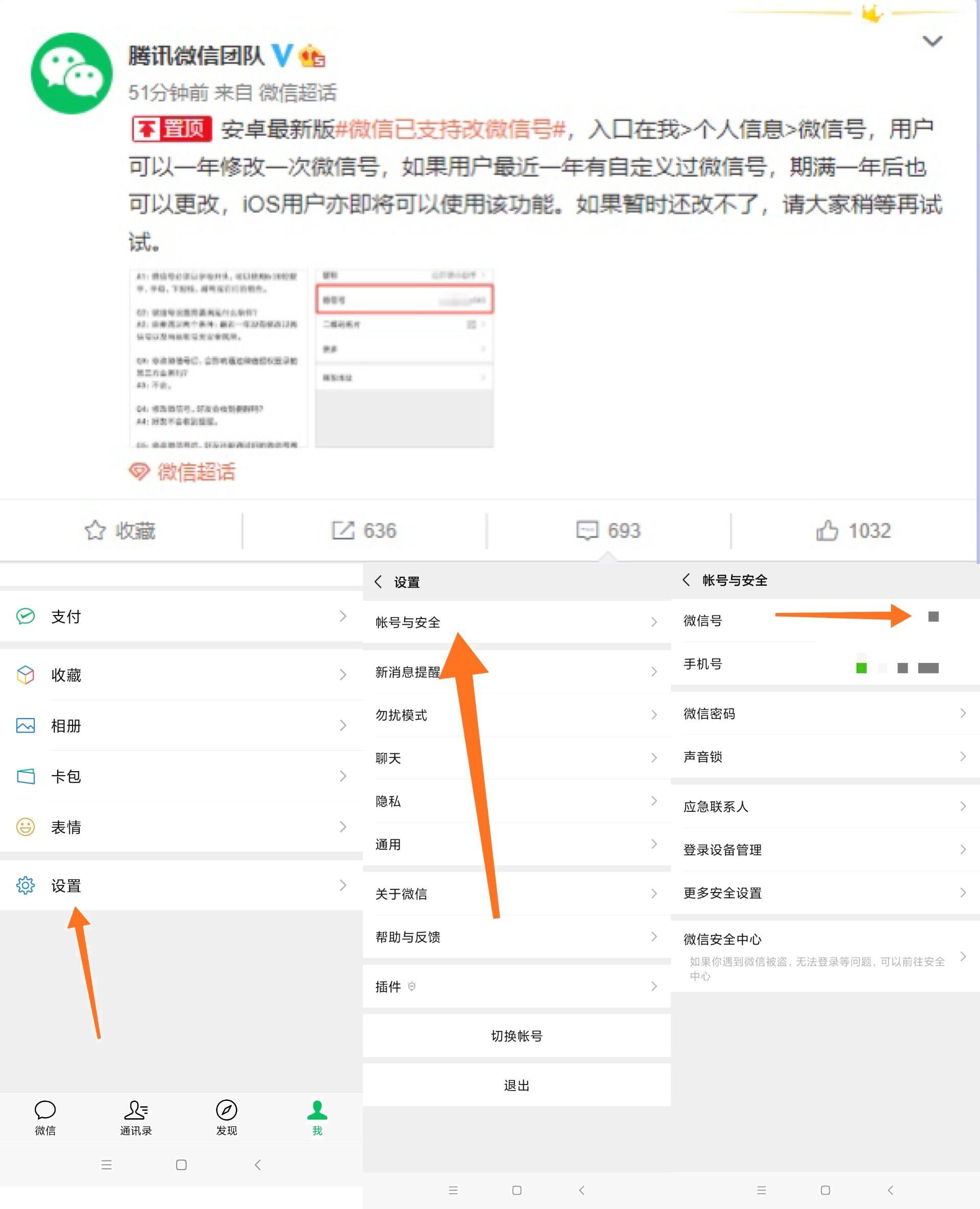Expand the 相册 row chevron
The width and height of the screenshot is (980, 1209).
coord(342,725)
